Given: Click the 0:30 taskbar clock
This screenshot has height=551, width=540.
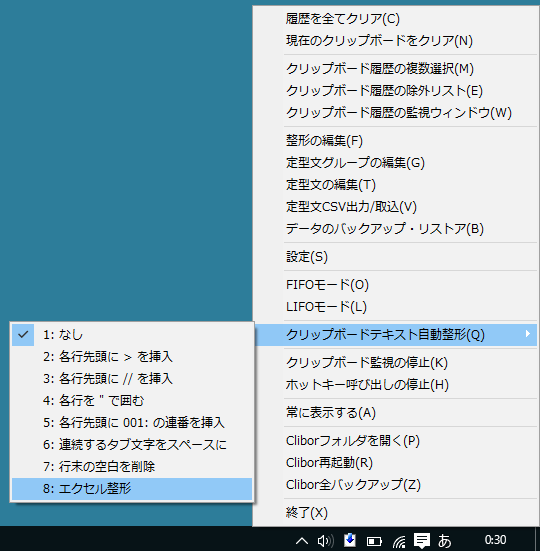Looking at the screenshot, I should 495,539.
